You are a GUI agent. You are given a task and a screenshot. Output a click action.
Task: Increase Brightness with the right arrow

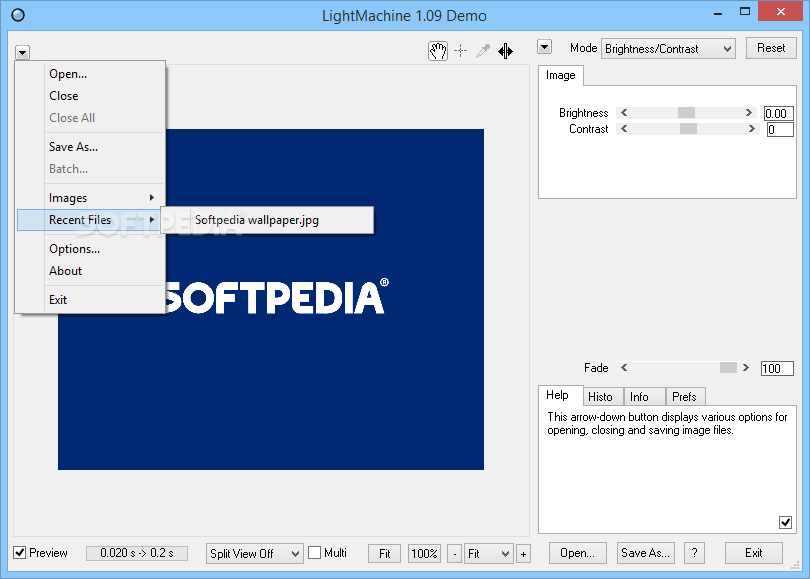pos(748,113)
